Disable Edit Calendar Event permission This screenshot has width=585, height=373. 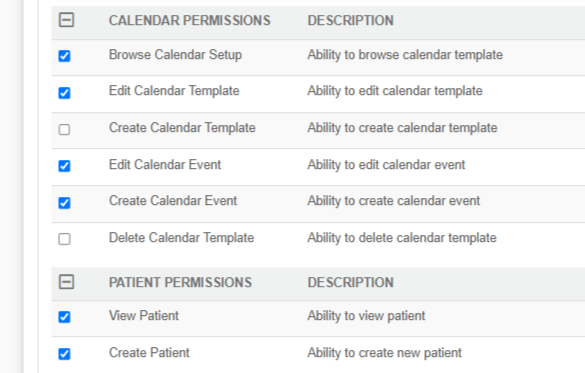(x=64, y=166)
